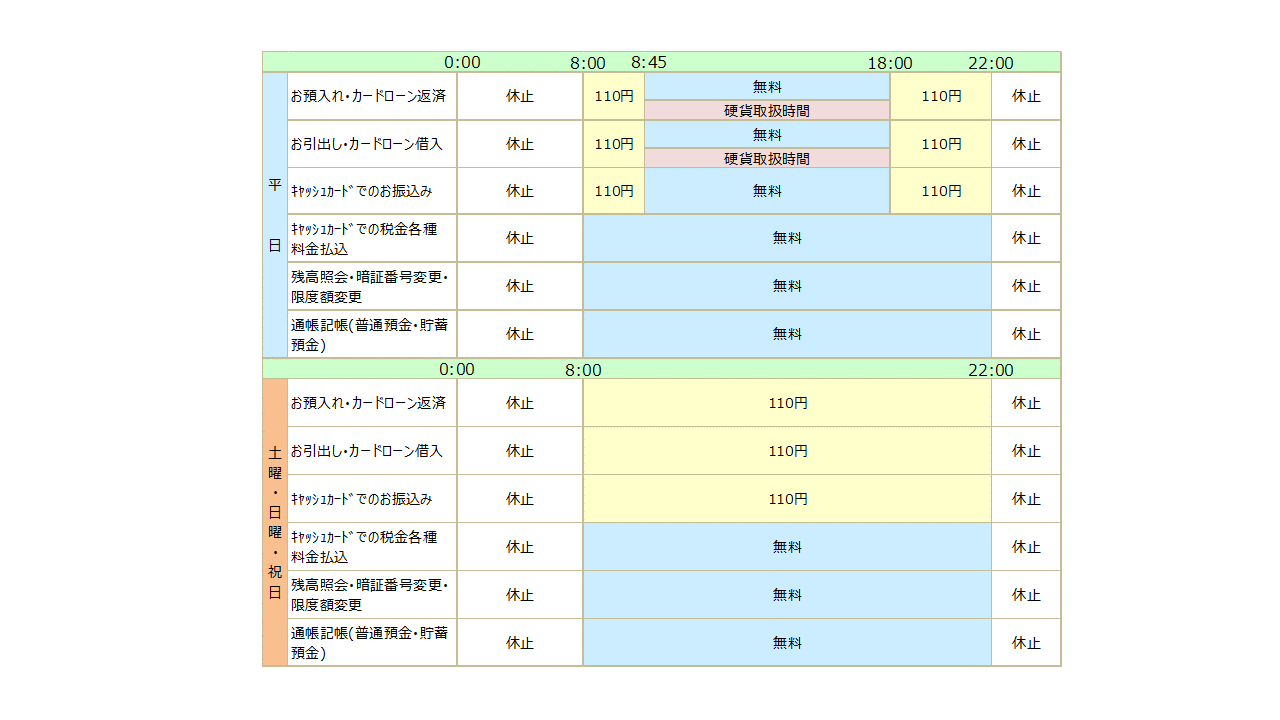Click the after-22:00 "休止" cell in weekday お預入れ row

click(x=1026, y=97)
